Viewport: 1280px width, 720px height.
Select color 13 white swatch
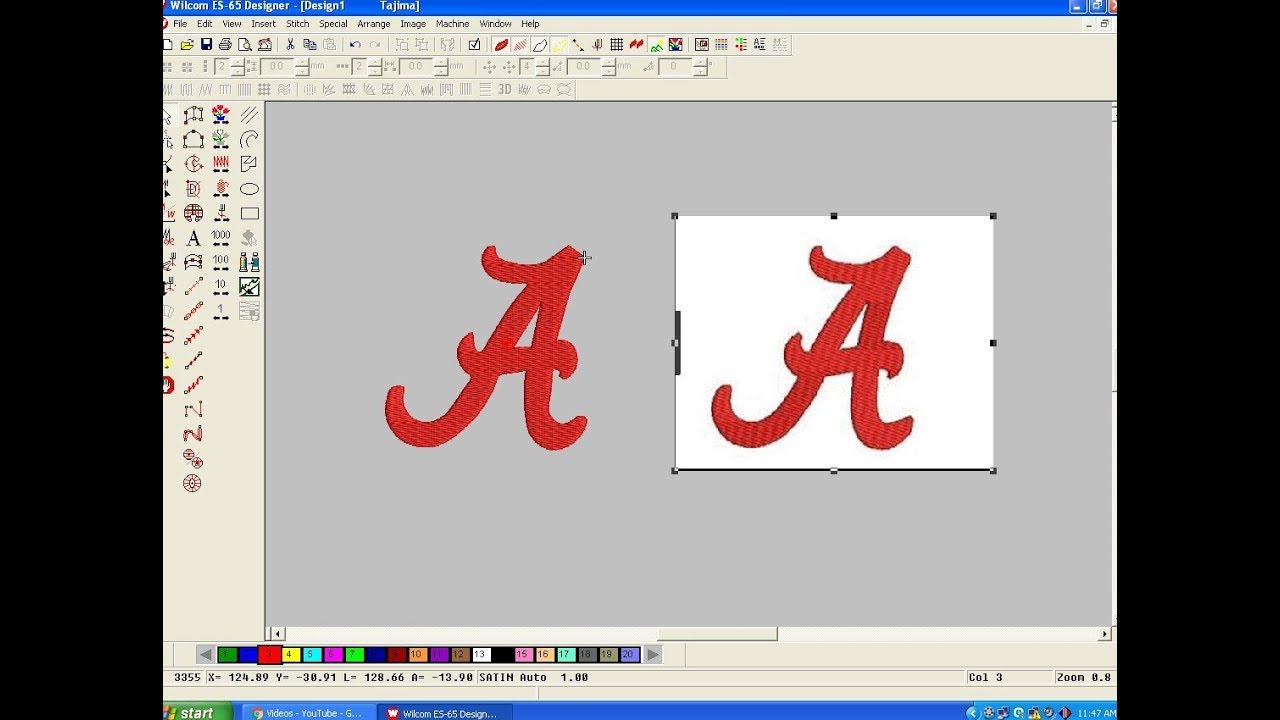pyautogui.click(x=481, y=655)
